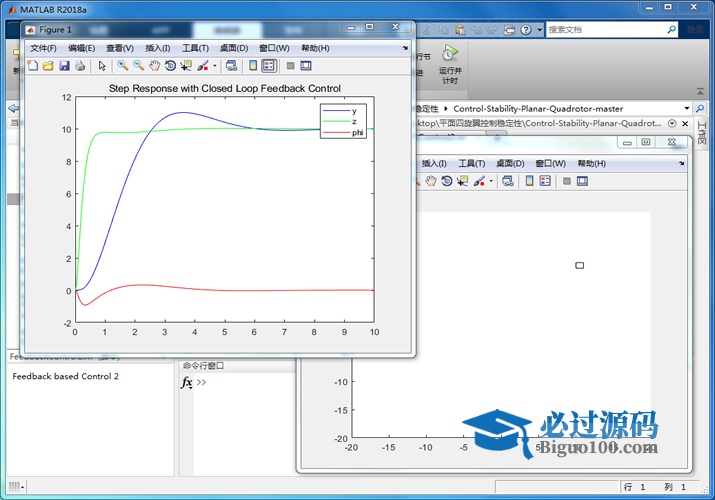
Task: Toggle the Insert Legend button in Figure 1
Action: click(268, 66)
